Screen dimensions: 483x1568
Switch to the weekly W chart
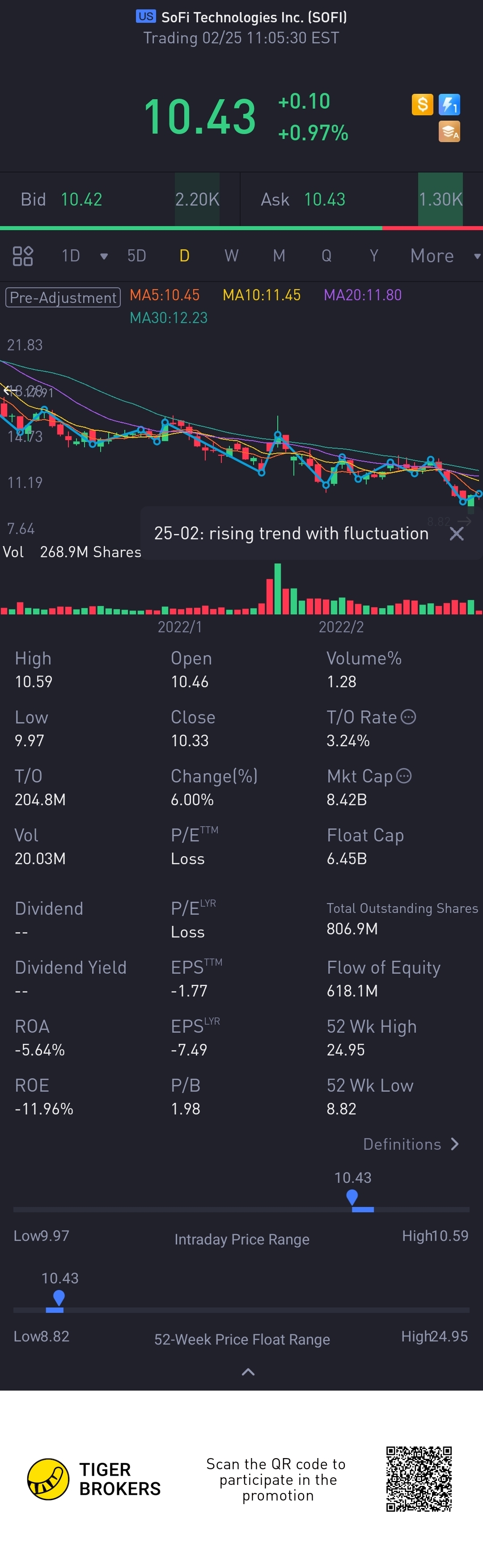click(232, 256)
